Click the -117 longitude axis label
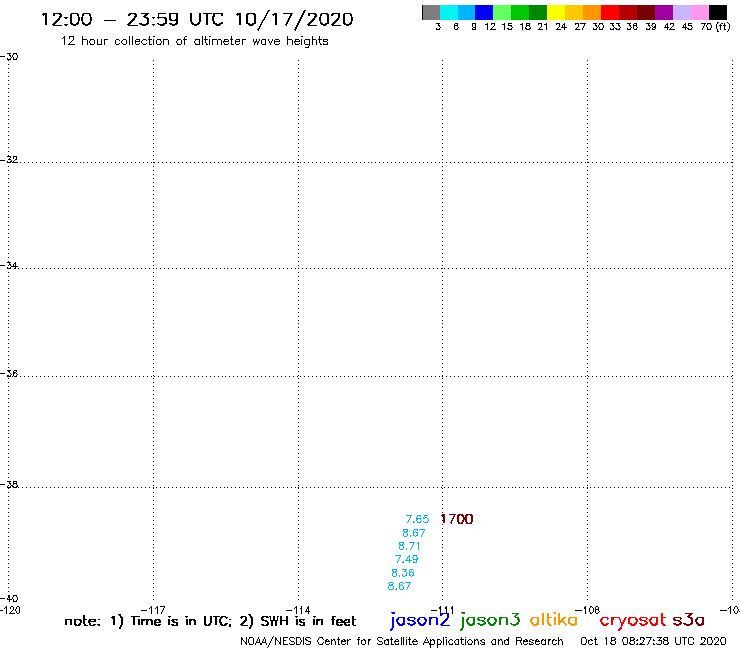 tap(153, 610)
